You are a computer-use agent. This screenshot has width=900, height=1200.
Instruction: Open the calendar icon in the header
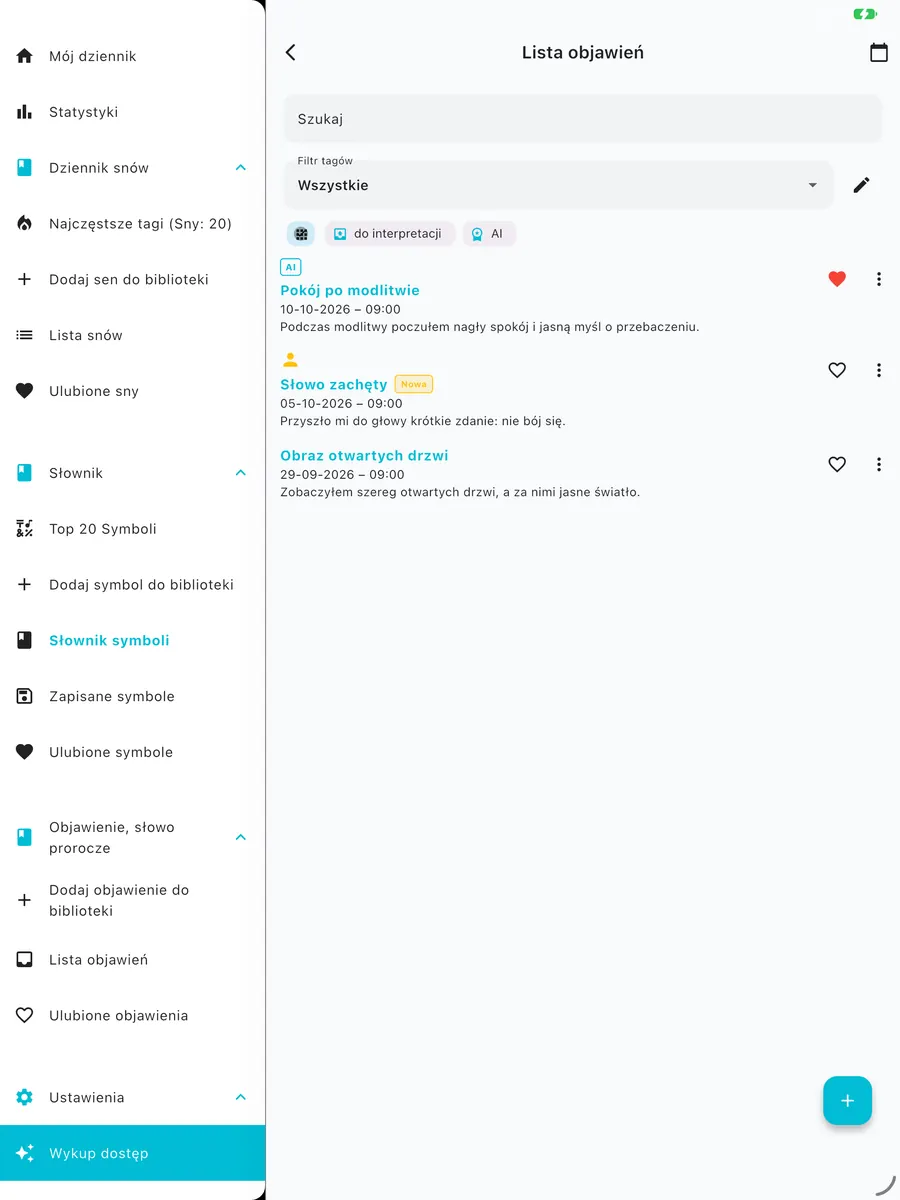point(879,53)
